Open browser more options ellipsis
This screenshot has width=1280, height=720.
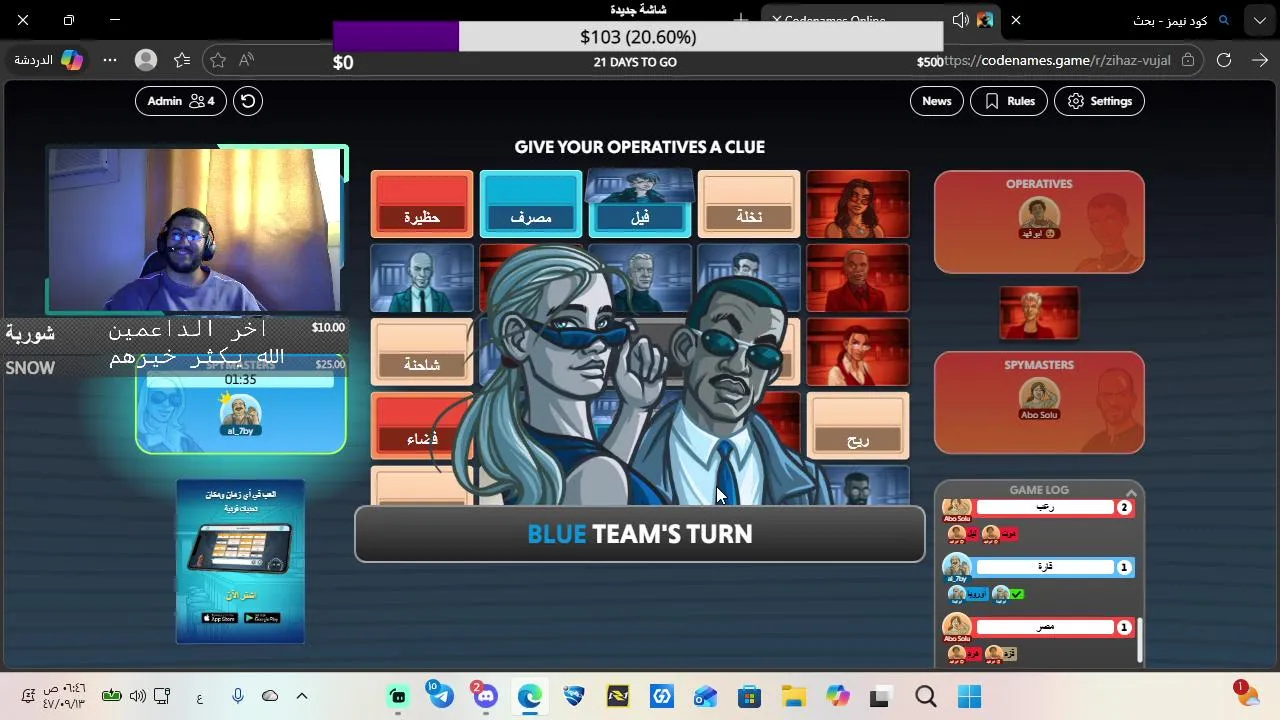[110, 60]
